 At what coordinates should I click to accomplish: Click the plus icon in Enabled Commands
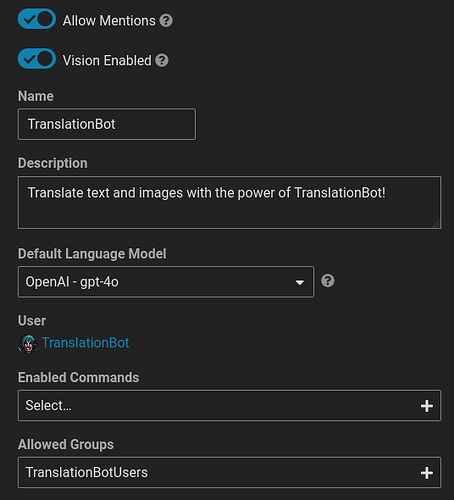[427, 406]
